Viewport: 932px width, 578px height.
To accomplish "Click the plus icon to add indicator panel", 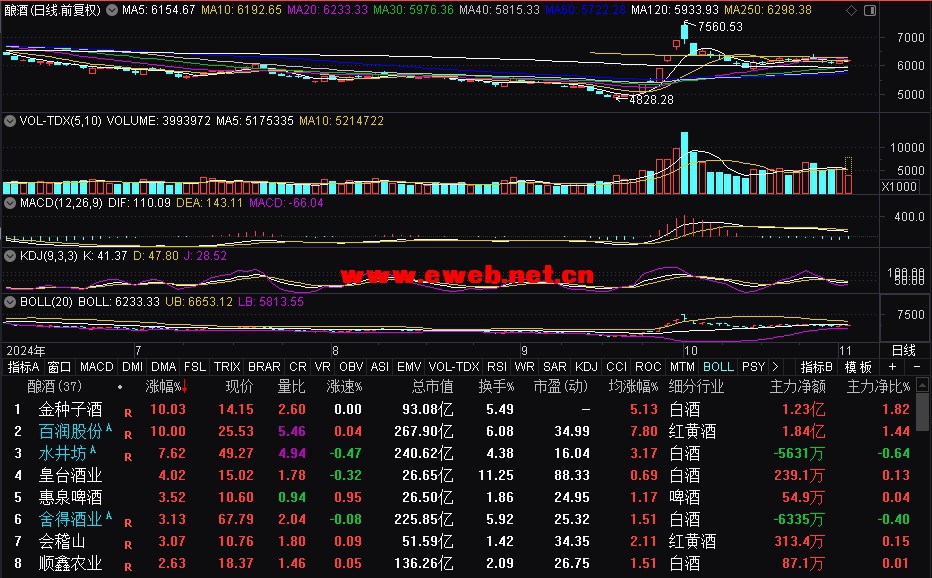I will 892,367.
